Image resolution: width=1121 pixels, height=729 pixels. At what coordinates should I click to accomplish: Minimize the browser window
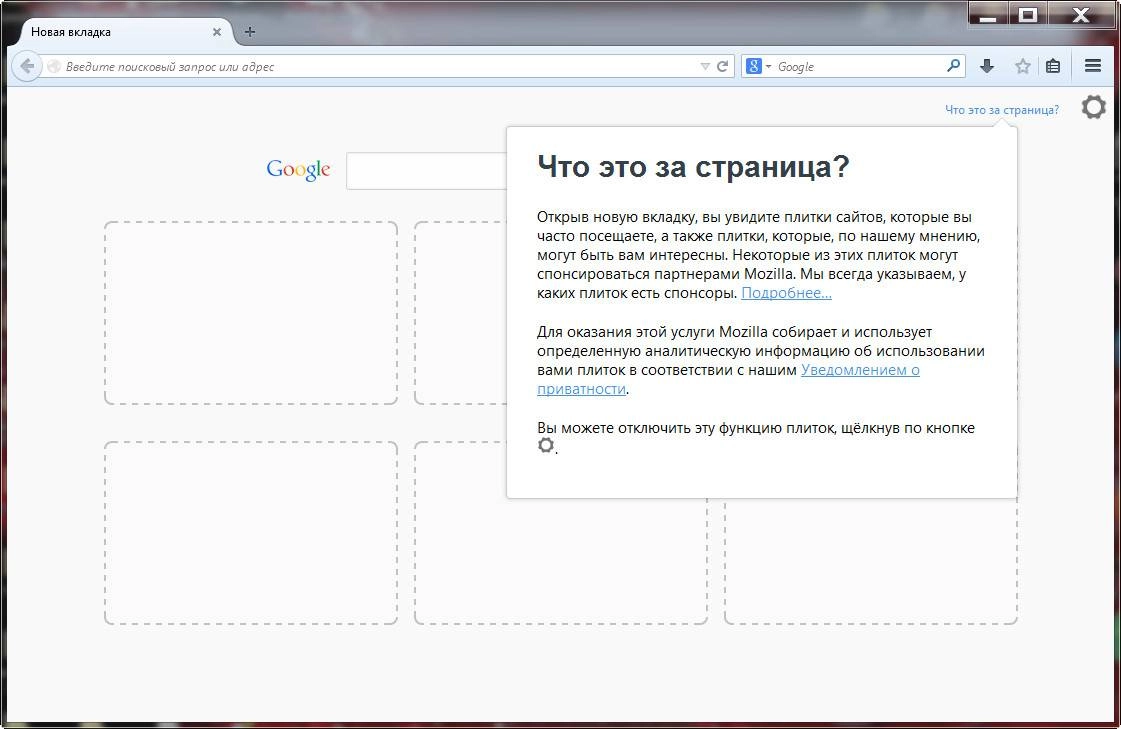click(x=988, y=14)
